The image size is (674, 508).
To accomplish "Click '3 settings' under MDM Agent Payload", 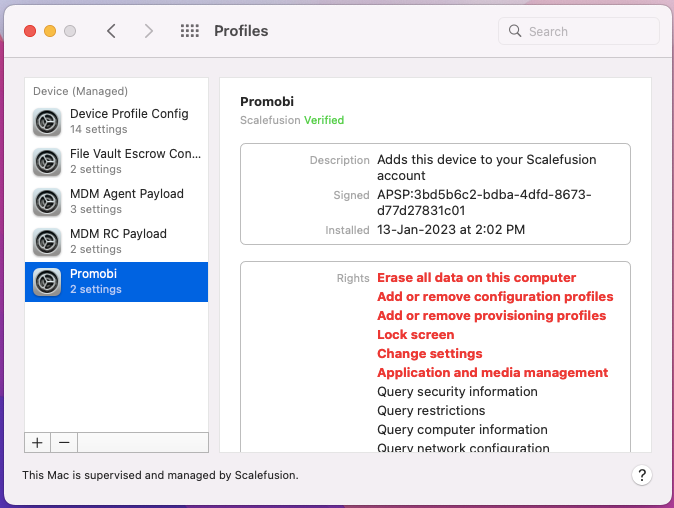I will pyautogui.click(x=96, y=209).
